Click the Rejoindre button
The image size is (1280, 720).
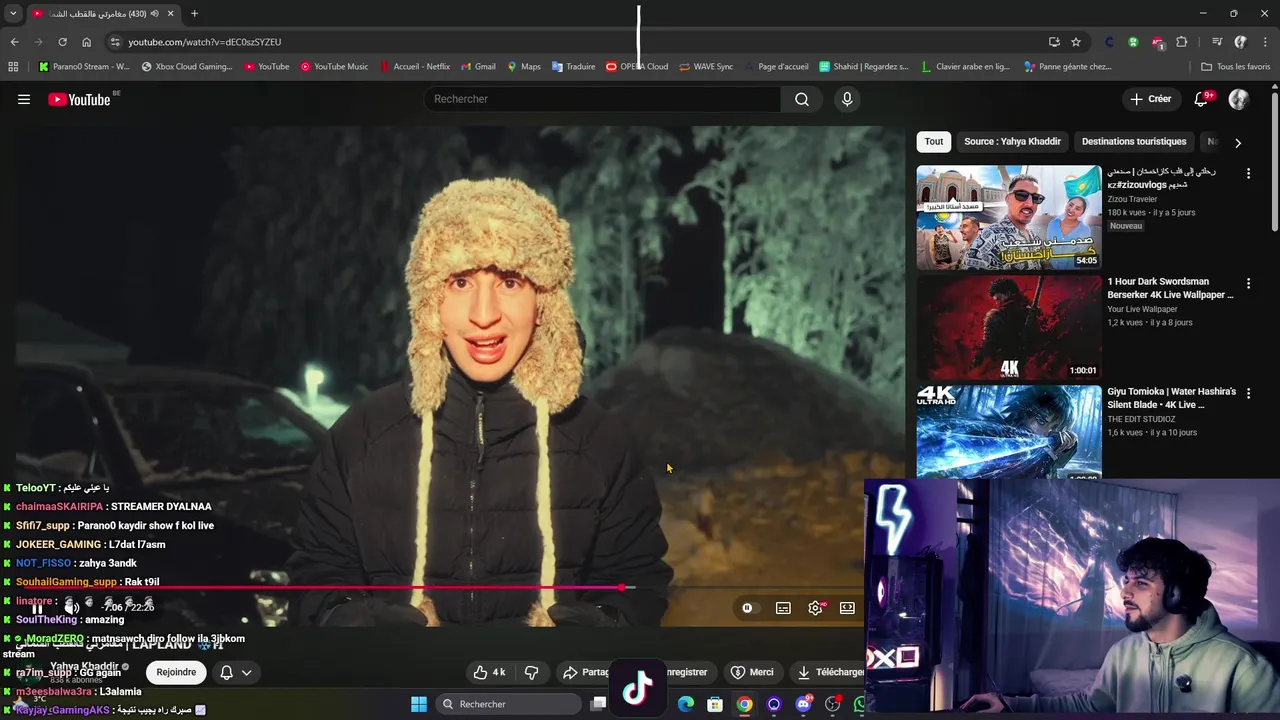click(176, 672)
